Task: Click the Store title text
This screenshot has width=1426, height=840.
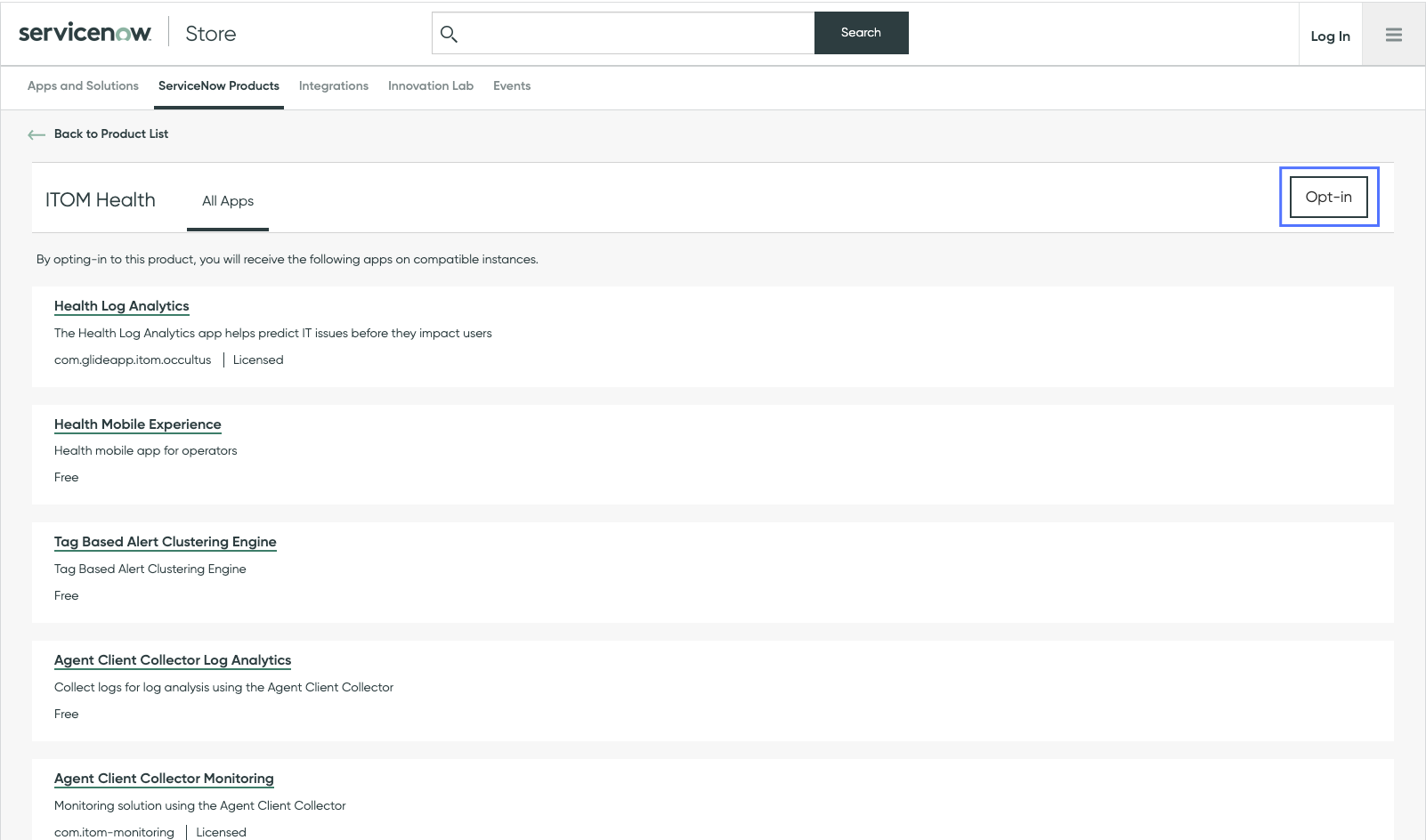Action: pos(211,34)
